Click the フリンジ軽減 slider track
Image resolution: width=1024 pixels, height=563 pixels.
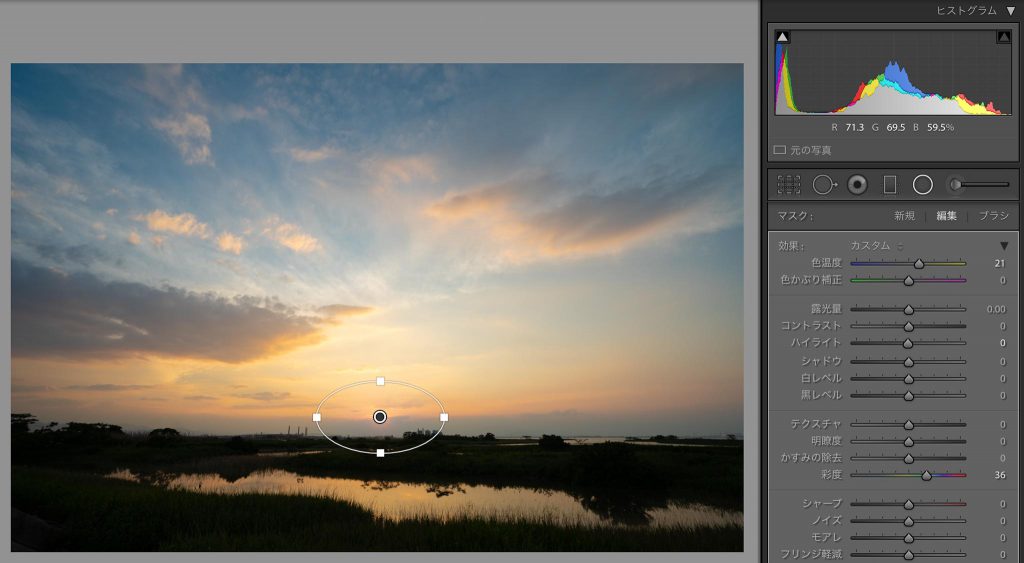point(908,555)
